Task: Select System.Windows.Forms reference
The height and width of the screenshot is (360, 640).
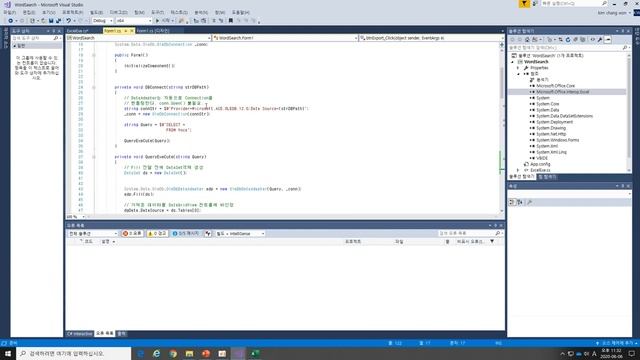Action: 557,140
